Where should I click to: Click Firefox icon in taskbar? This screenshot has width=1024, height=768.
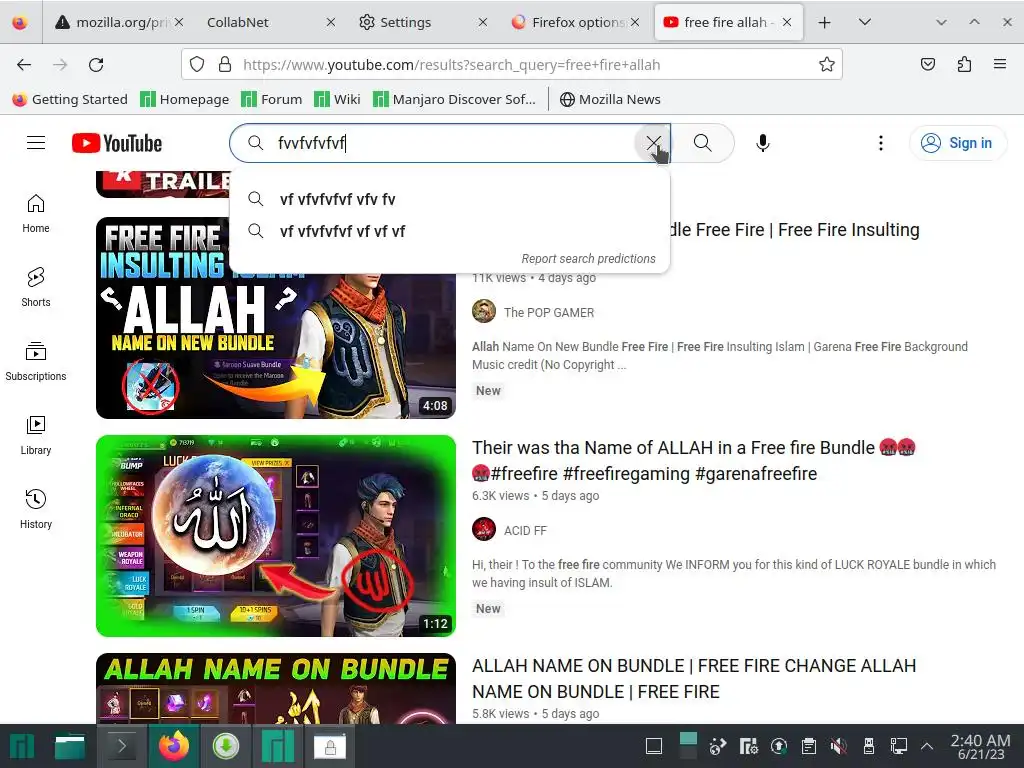coord(173,746)
